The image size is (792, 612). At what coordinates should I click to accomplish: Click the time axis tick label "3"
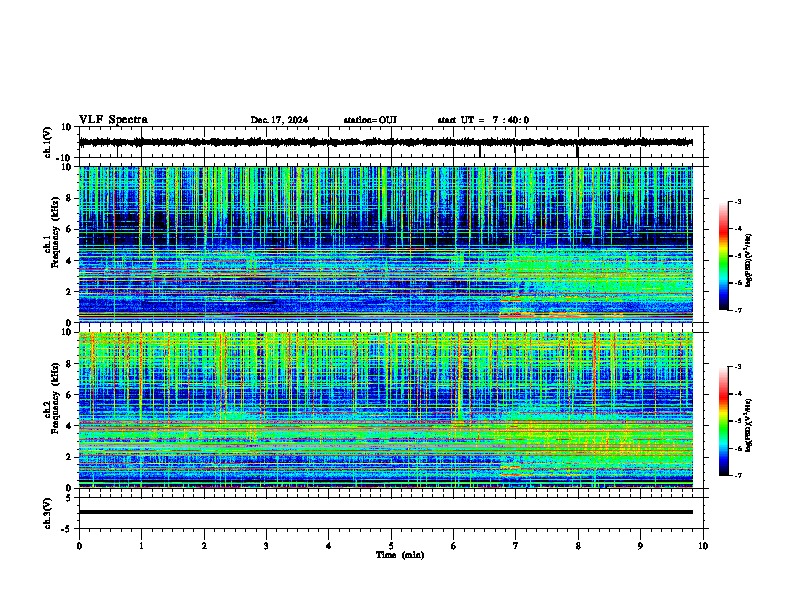coord(266,546)
